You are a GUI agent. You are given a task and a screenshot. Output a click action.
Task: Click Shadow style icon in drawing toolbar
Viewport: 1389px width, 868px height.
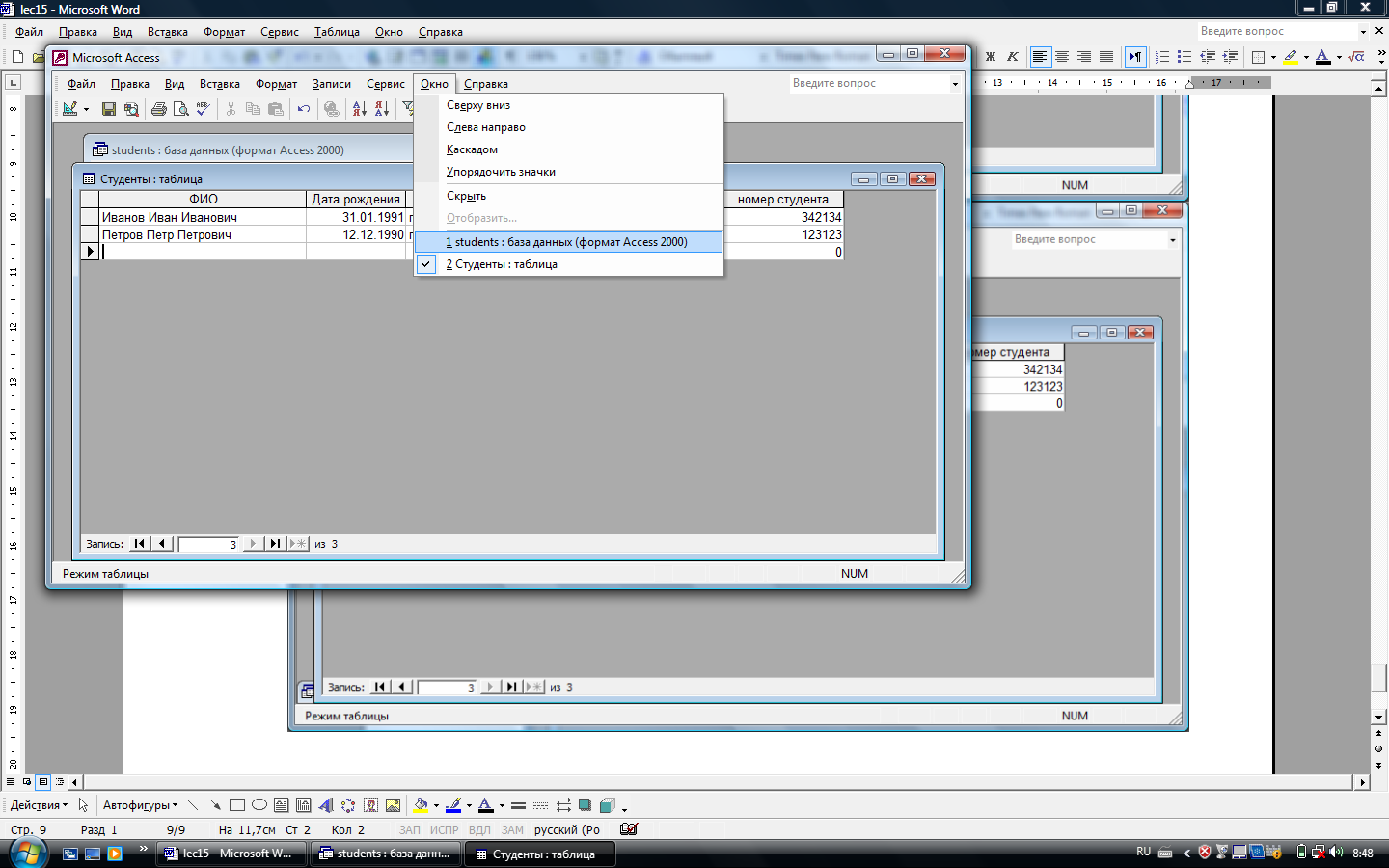pos(585,805)
